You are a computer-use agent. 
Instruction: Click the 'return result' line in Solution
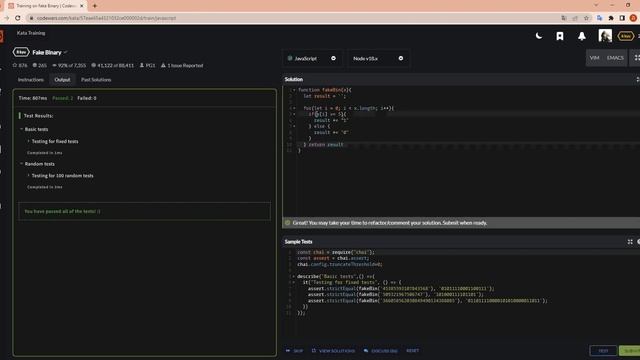point(326,144)
